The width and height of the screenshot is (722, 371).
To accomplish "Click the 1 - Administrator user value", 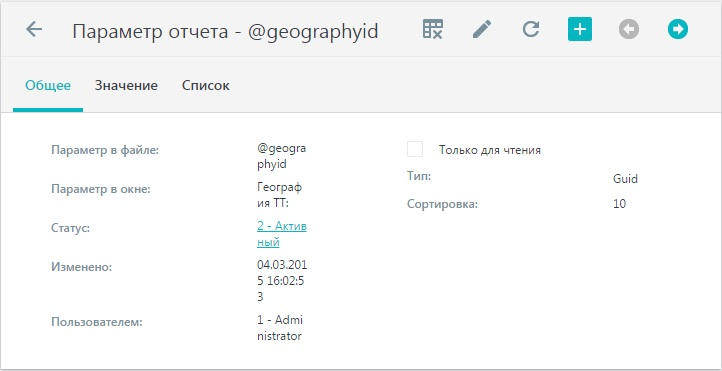I will (280, 328).
